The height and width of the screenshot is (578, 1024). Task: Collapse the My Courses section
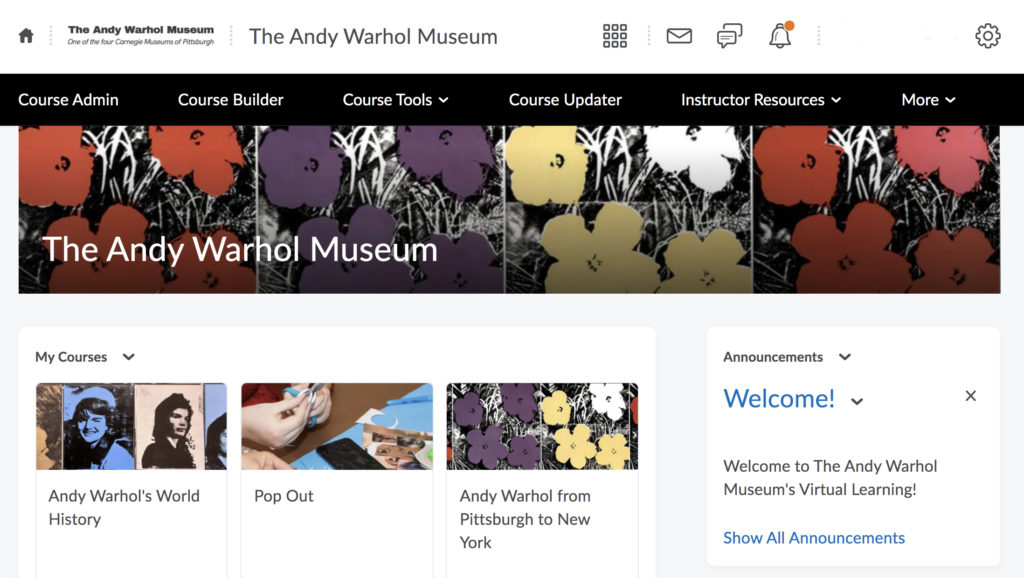point(127,357)
